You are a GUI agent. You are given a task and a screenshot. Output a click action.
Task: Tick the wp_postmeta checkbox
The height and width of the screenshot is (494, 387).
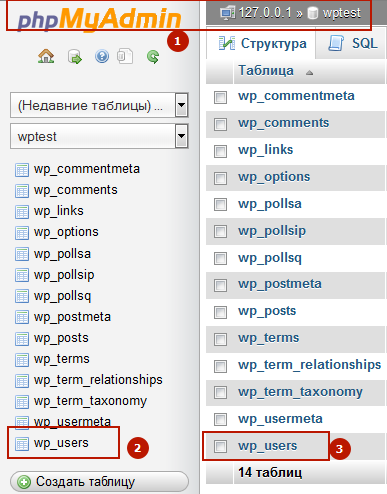point(220,285)
